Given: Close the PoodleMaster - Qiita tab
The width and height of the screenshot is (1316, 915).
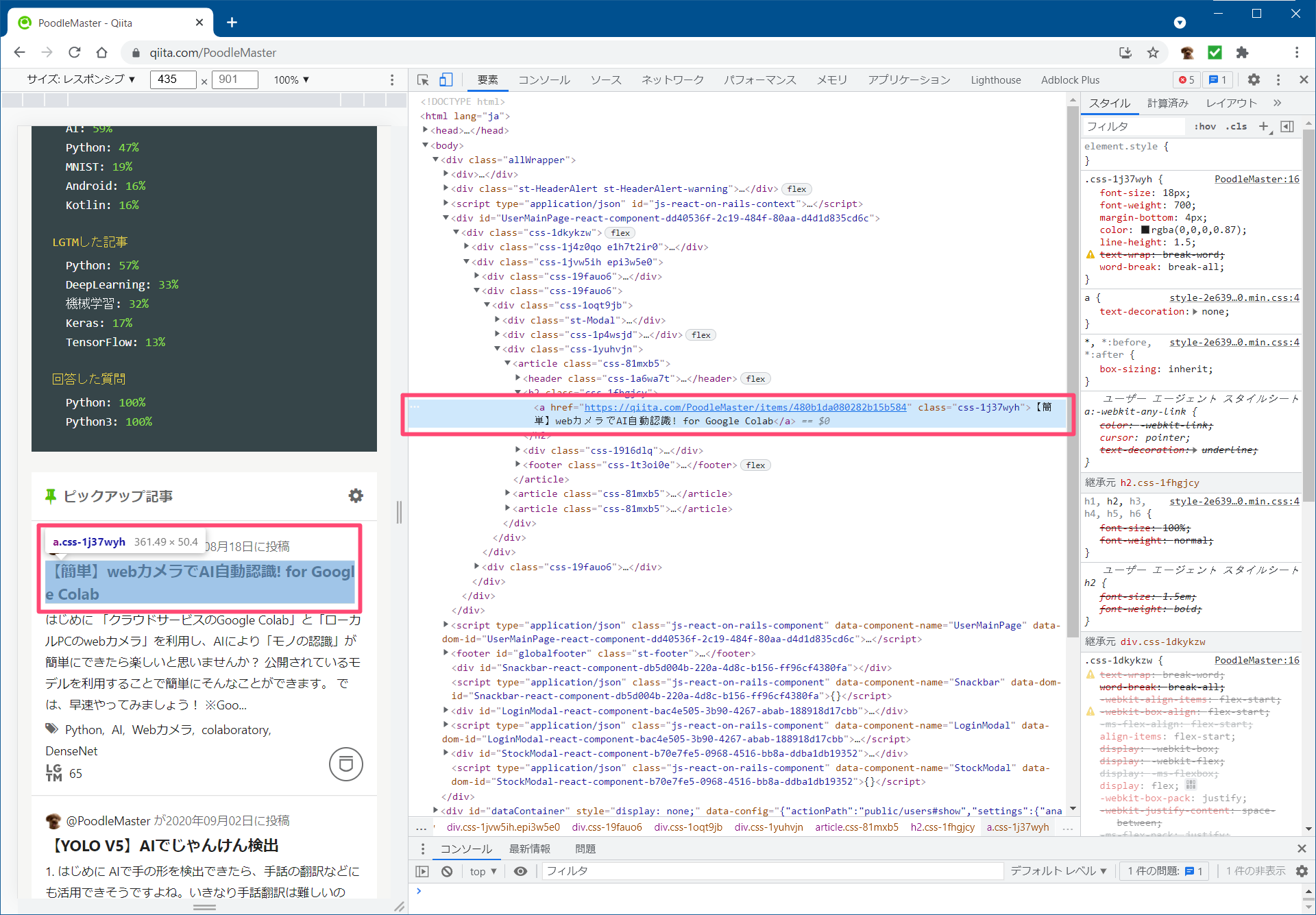Looking at the screenshot, I should point(199,23).
